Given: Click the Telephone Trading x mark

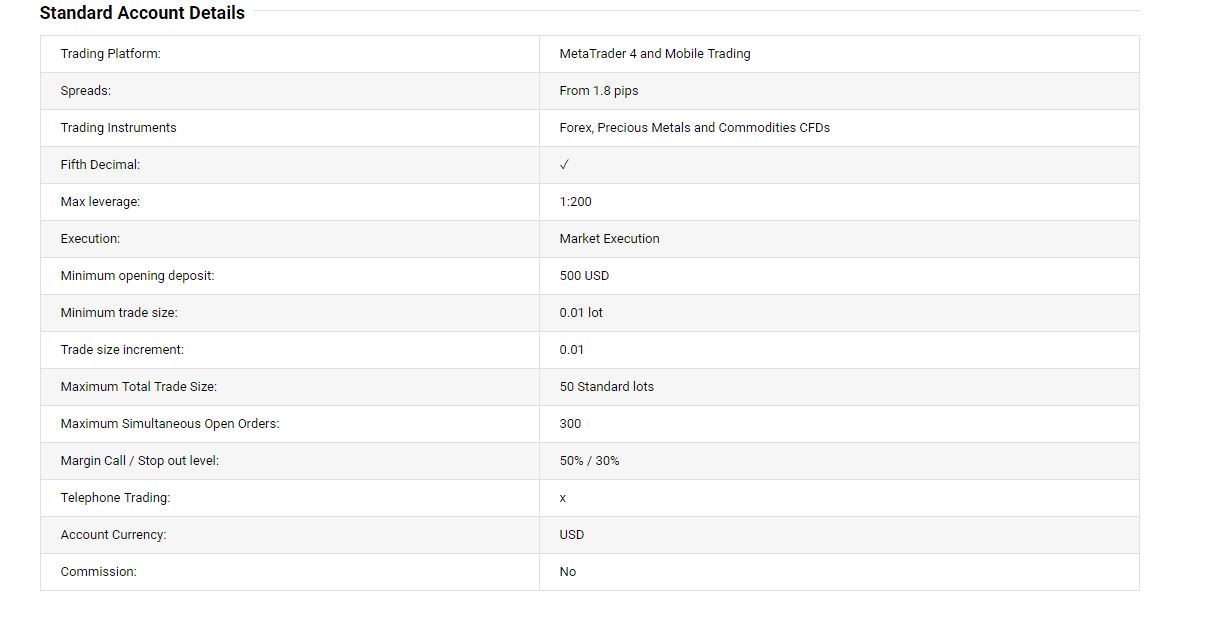Looking at the screenshot, I should coord(563,498).
